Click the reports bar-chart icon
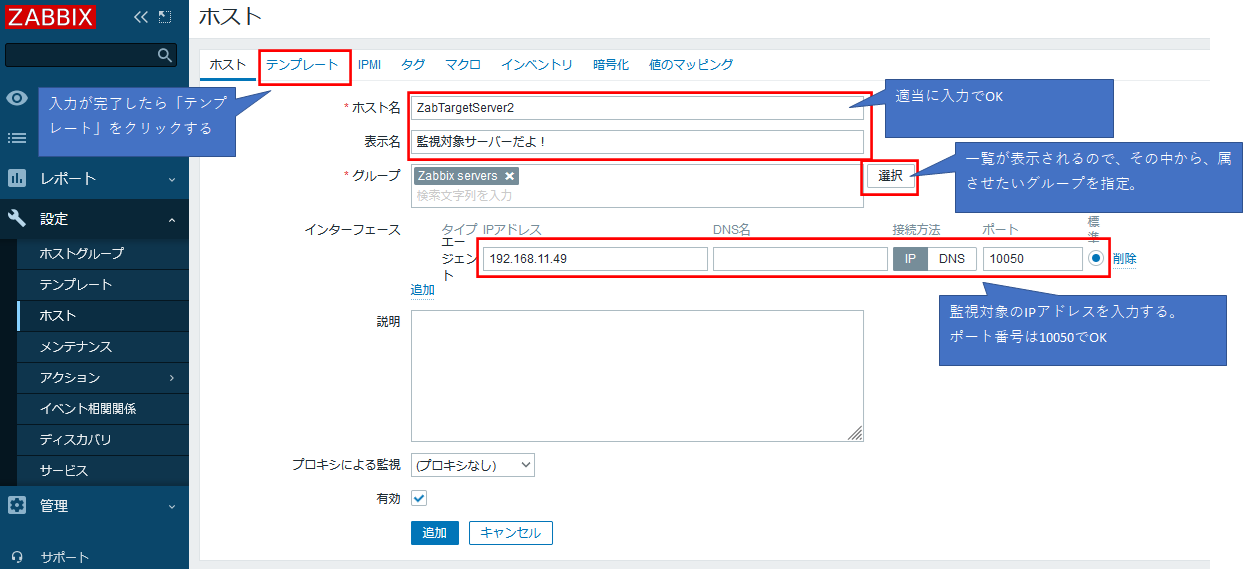Viewport: 1243px width, 569px height. [x=17, y=178]
